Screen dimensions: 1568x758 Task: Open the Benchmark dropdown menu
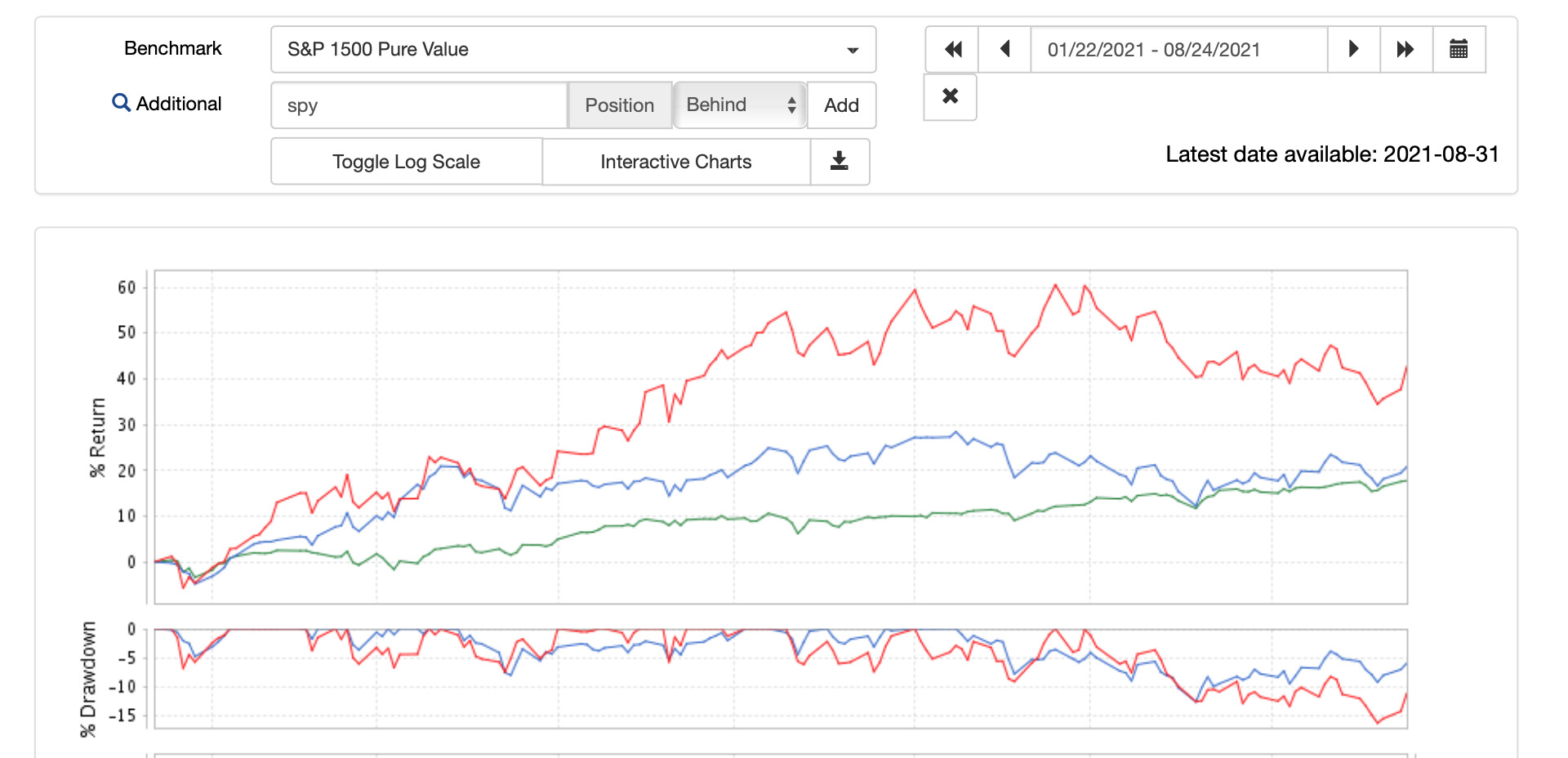coord(572,50)
